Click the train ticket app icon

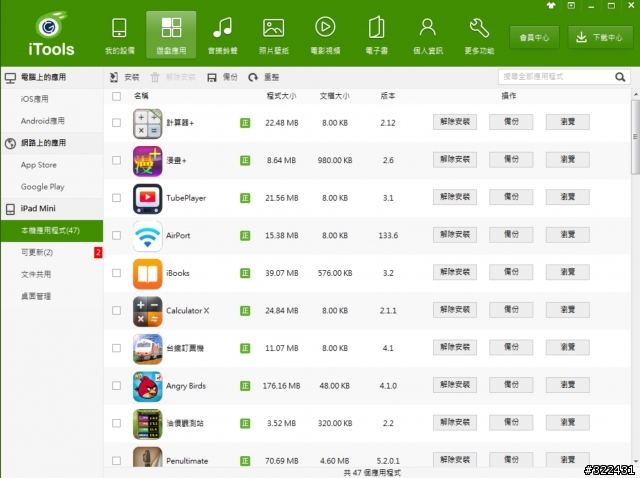tap(147, 349)
